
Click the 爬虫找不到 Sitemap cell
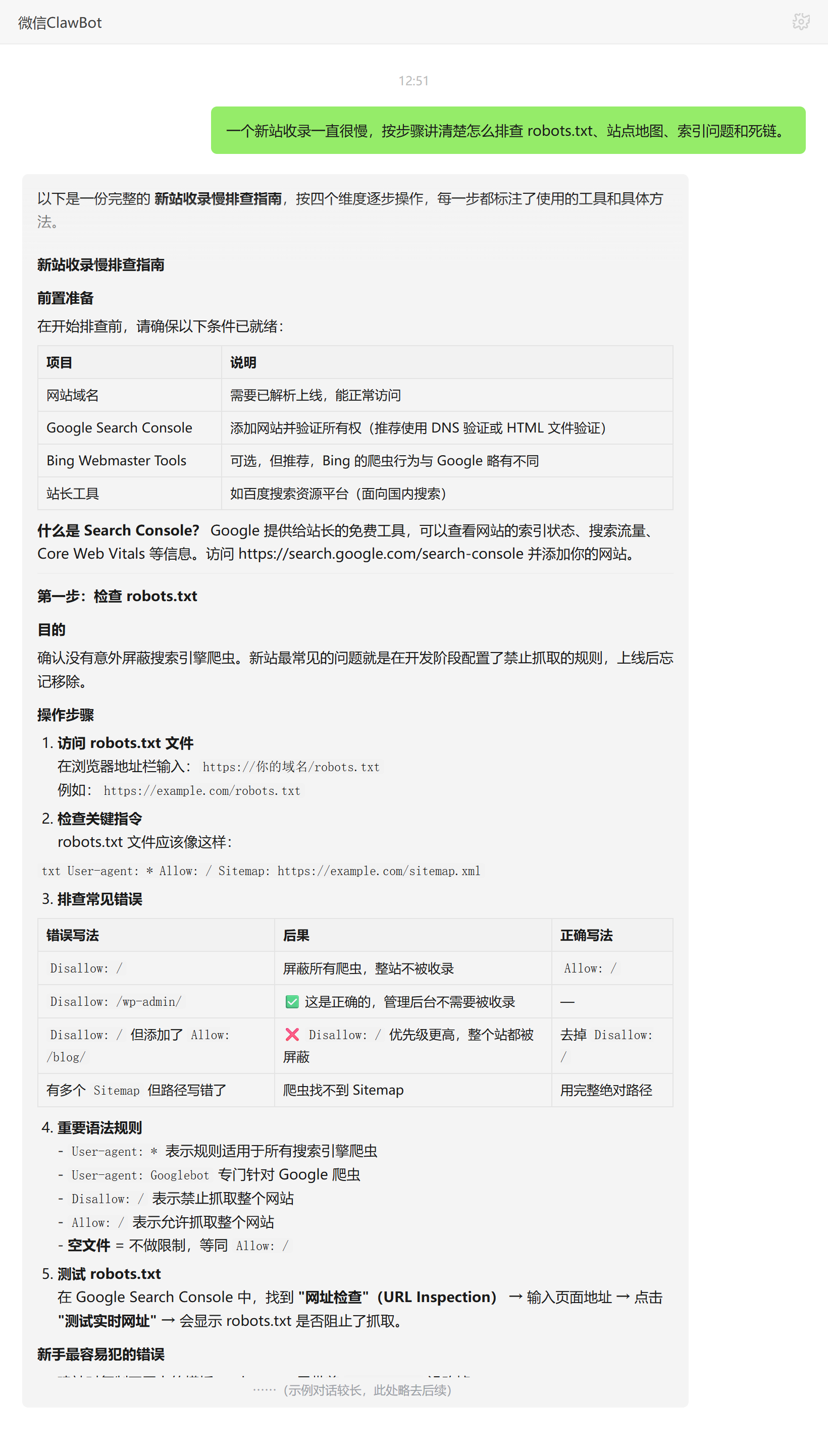[x=413, y=1090]
